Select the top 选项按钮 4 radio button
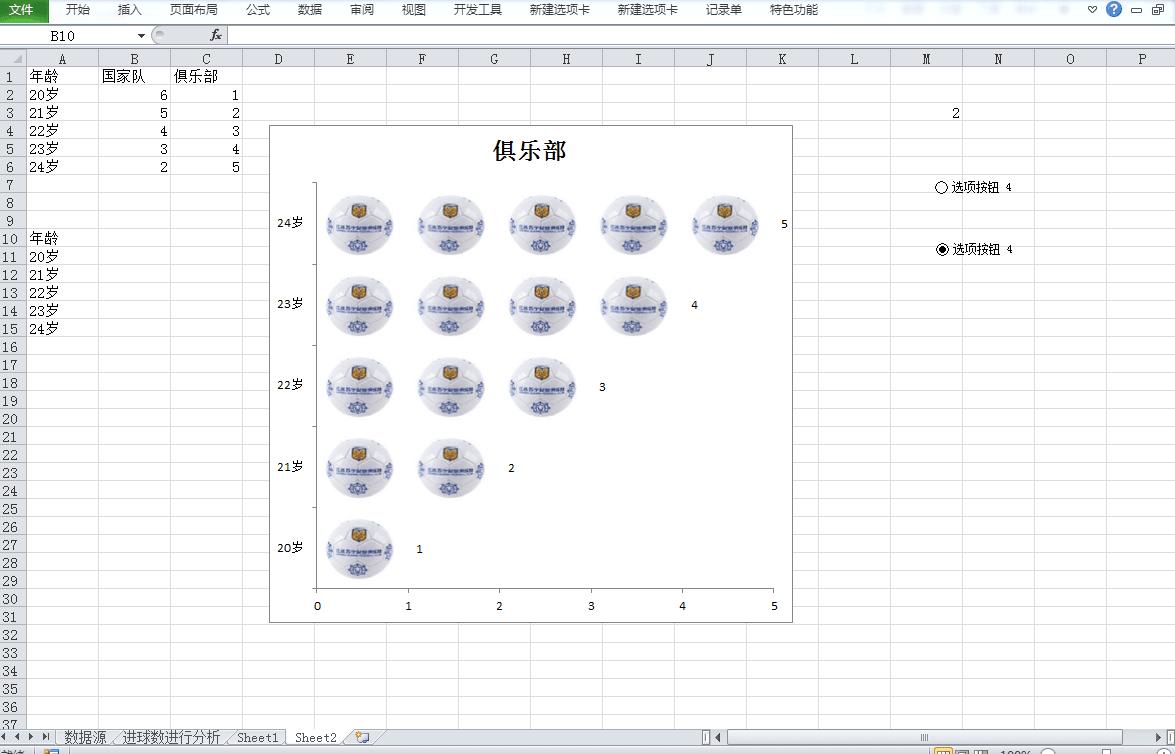The width and height of the screenshot is (1175, 754). (940, 187)
